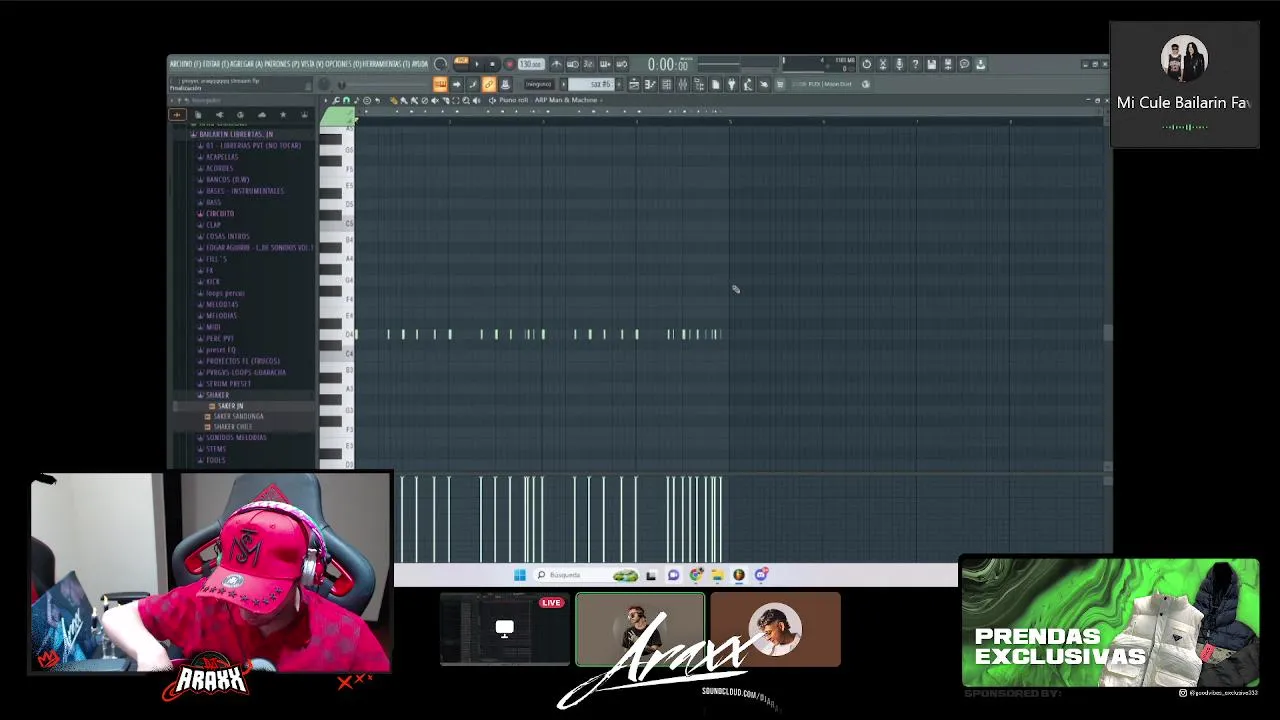Click the piano roll wrench tools icon
1280x720 pixels.
point(336,100)
